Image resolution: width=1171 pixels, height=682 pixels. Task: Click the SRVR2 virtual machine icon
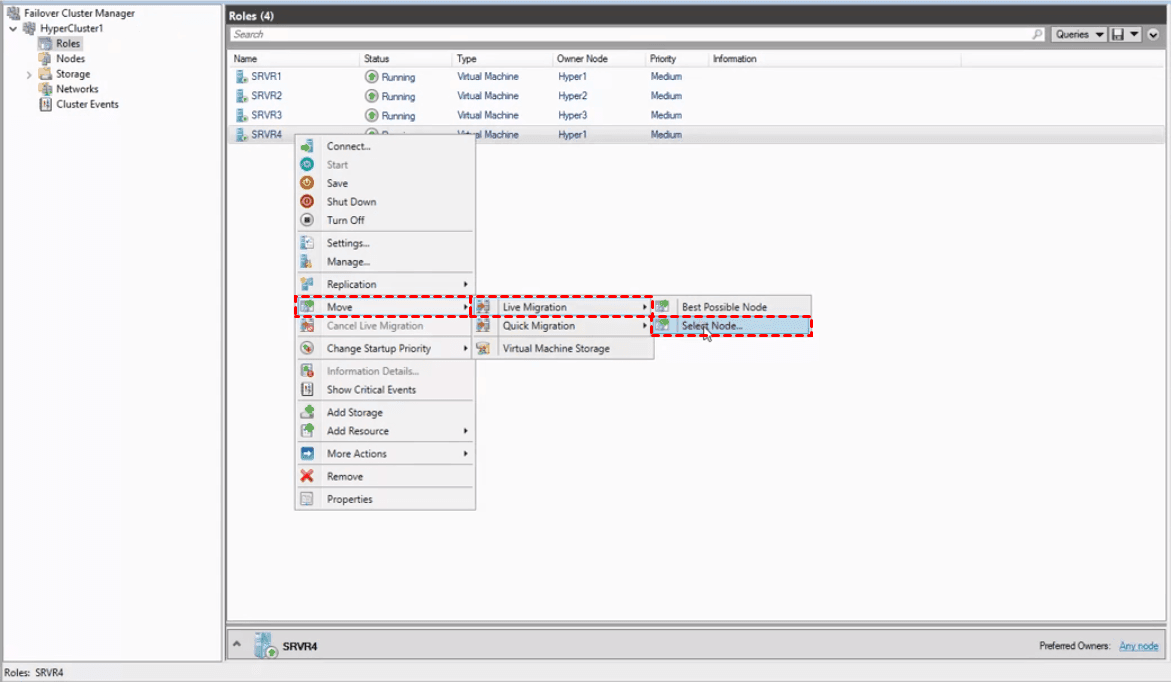[x=241, y=96]
